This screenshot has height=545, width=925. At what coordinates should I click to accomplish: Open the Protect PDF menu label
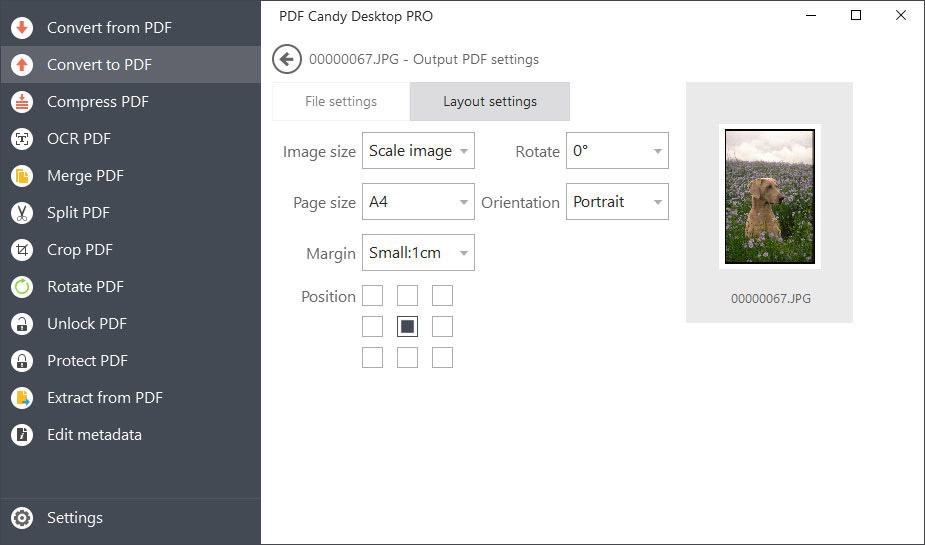pos(88,361)
